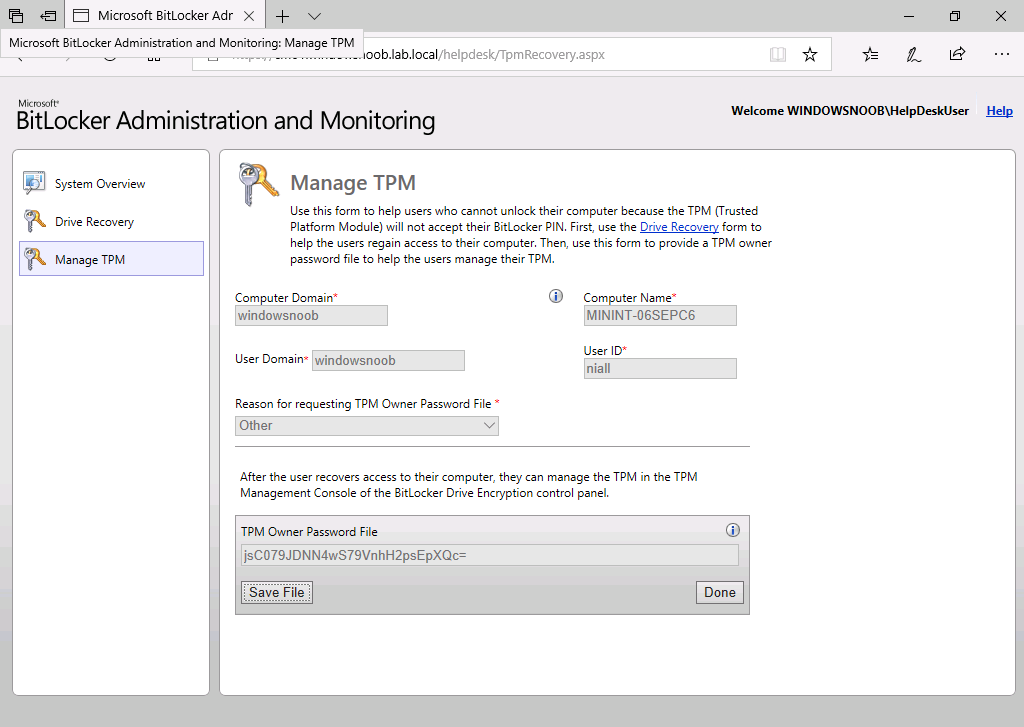The image size is (1024, 727).
Task: Open reading view from the address bar
Action: [x=777, y=54]
